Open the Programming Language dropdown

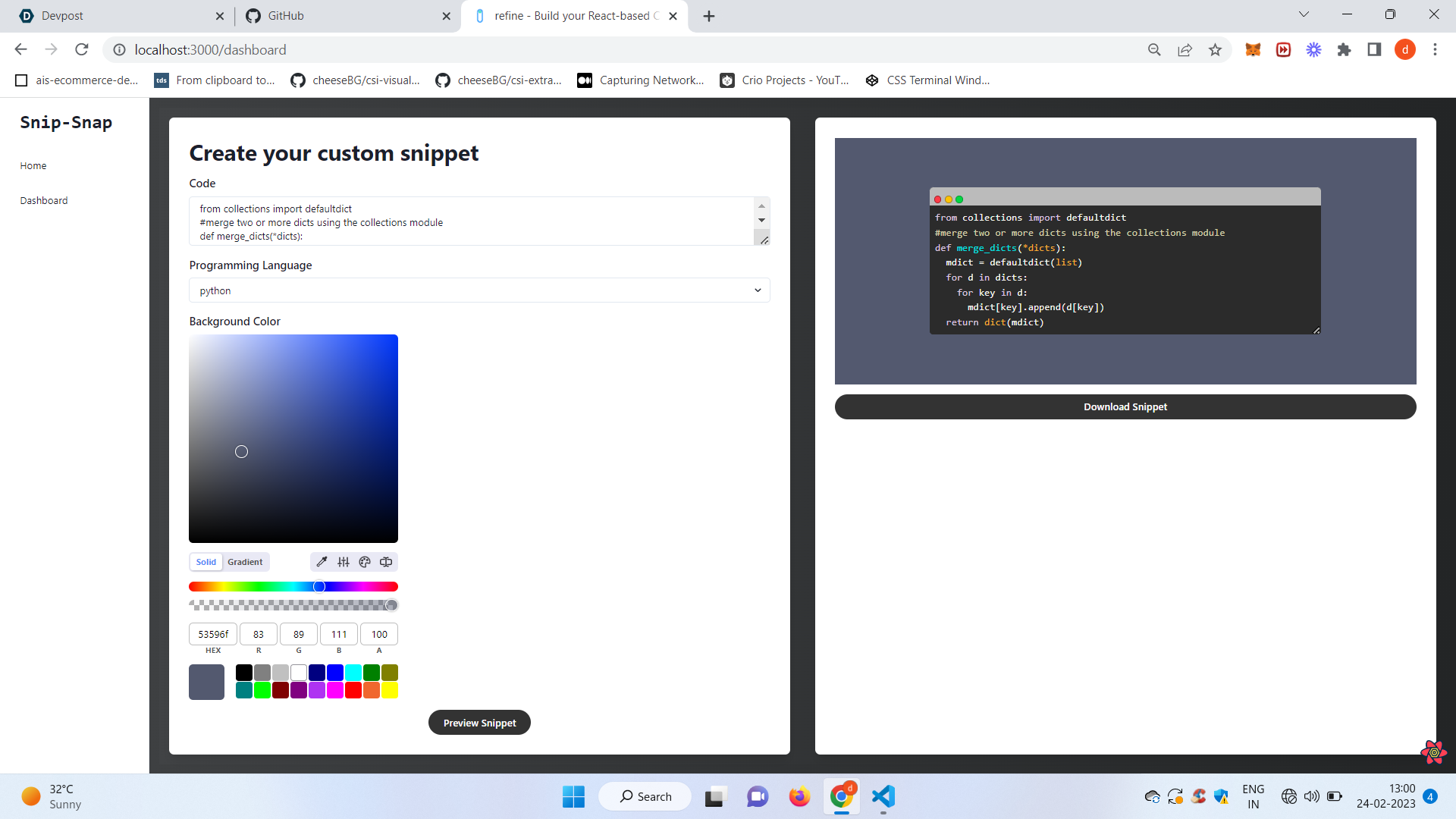click(x=479, y=290)
